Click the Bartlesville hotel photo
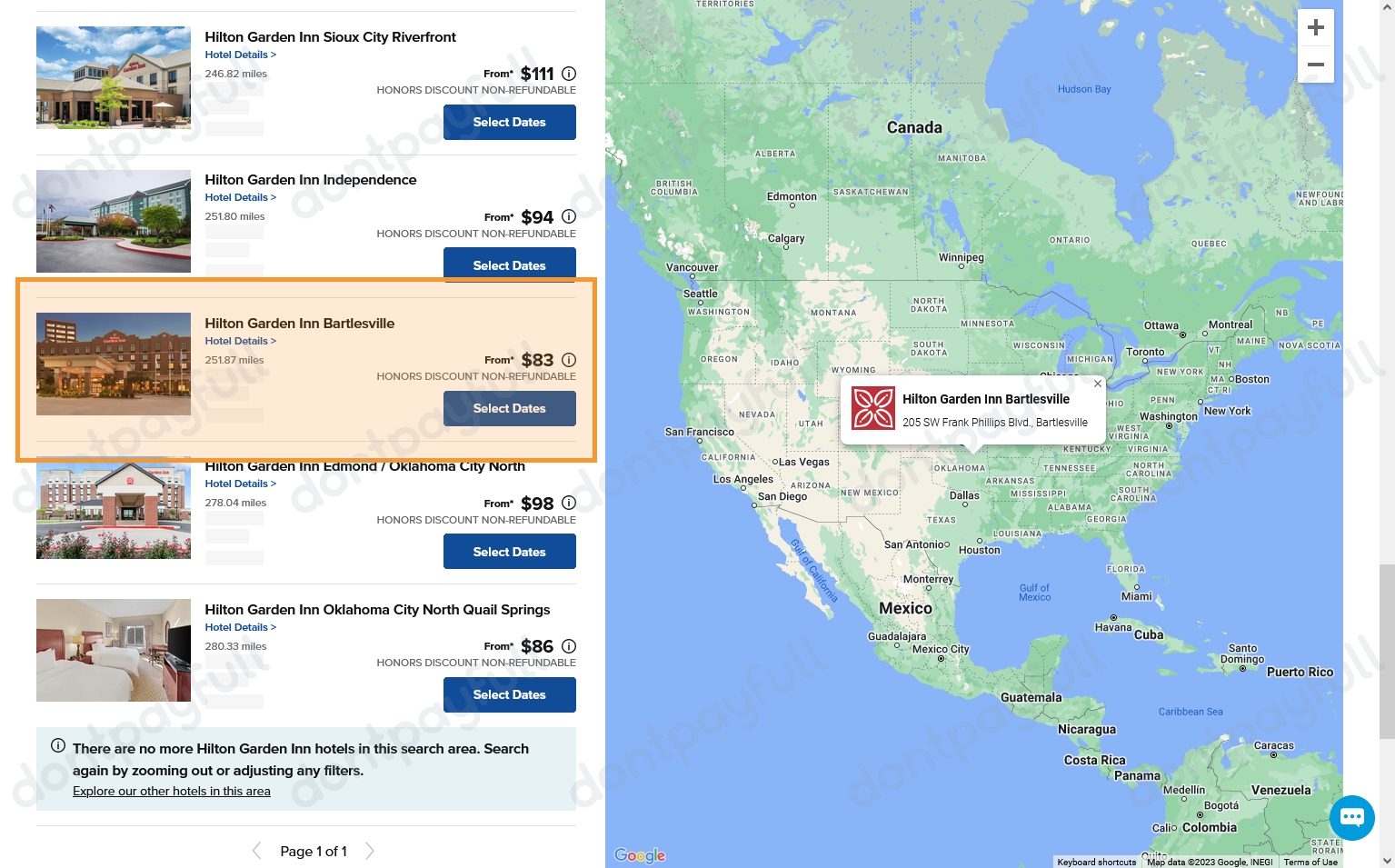 point(113,364)
